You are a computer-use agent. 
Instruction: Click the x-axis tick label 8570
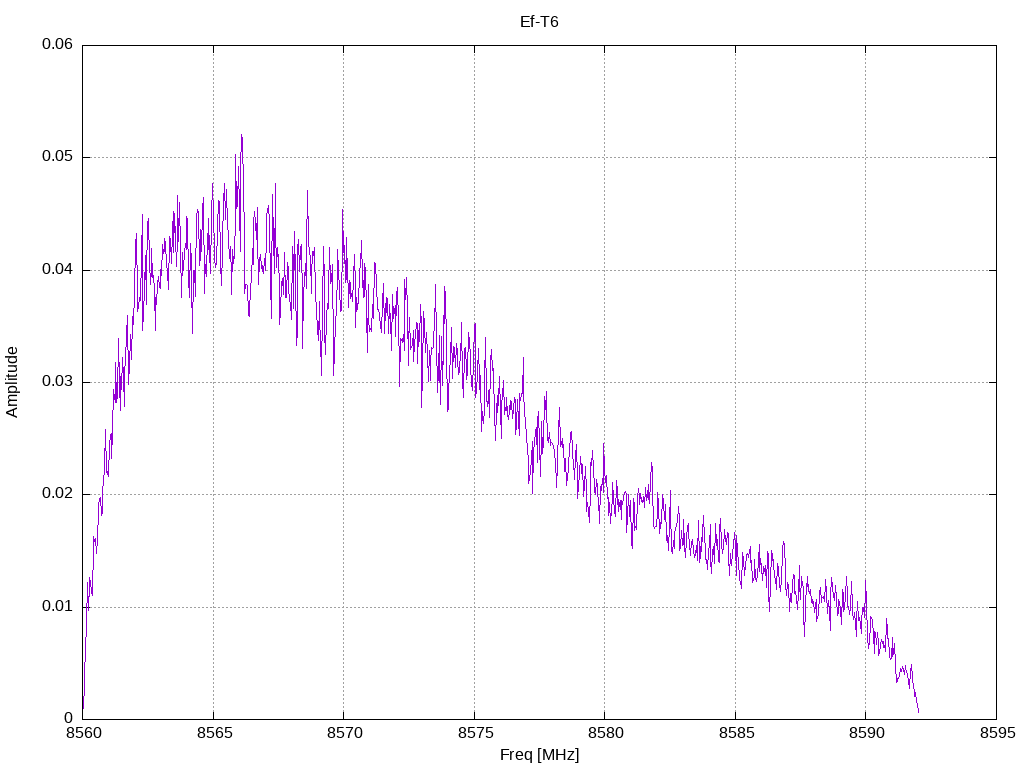(344, 733)
